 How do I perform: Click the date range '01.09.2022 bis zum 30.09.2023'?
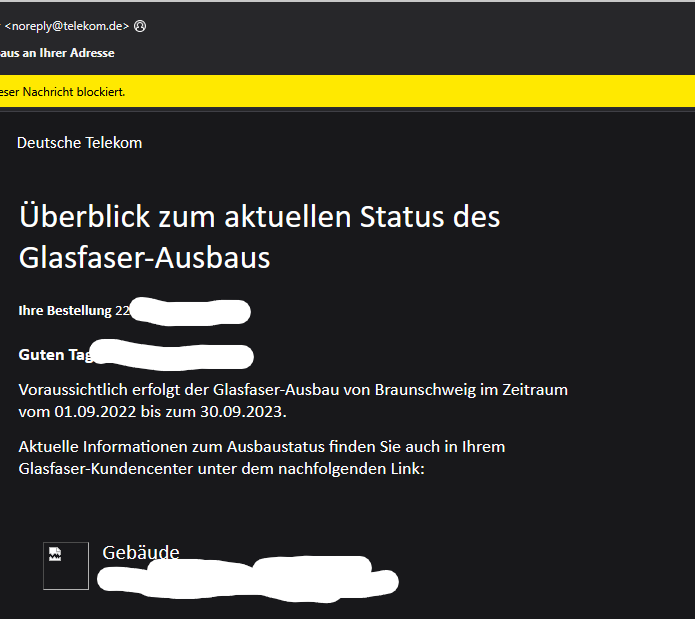coord(168,412)
